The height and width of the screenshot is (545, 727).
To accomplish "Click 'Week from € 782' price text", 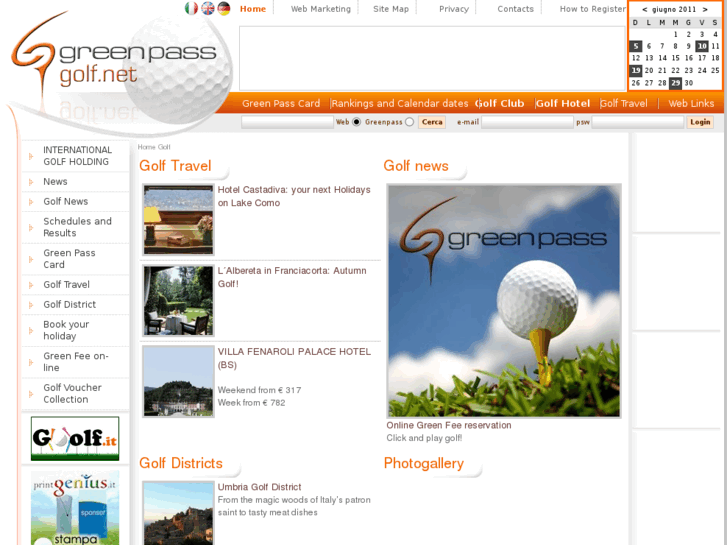I will pyautogui.click(x=252, y=403).
